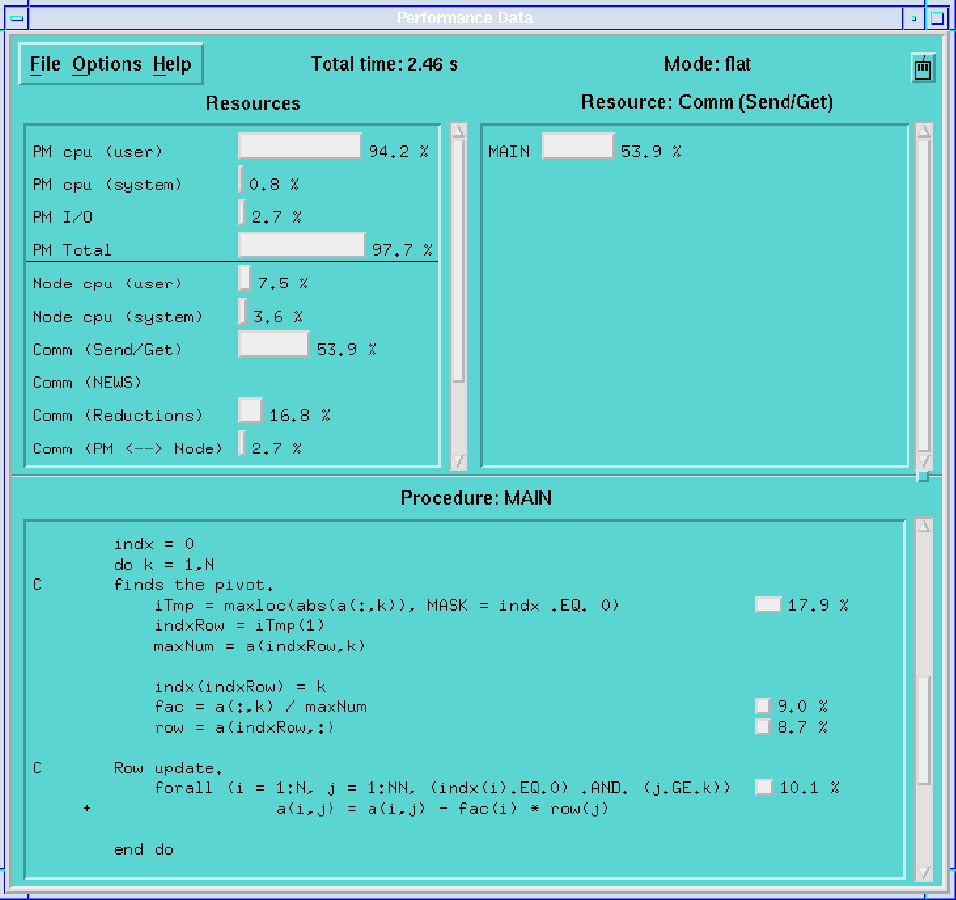Click scroll-down arrow in Procedure MAIN pane
The height and width of the screenshot is (900, 956).
coord(924,873)
